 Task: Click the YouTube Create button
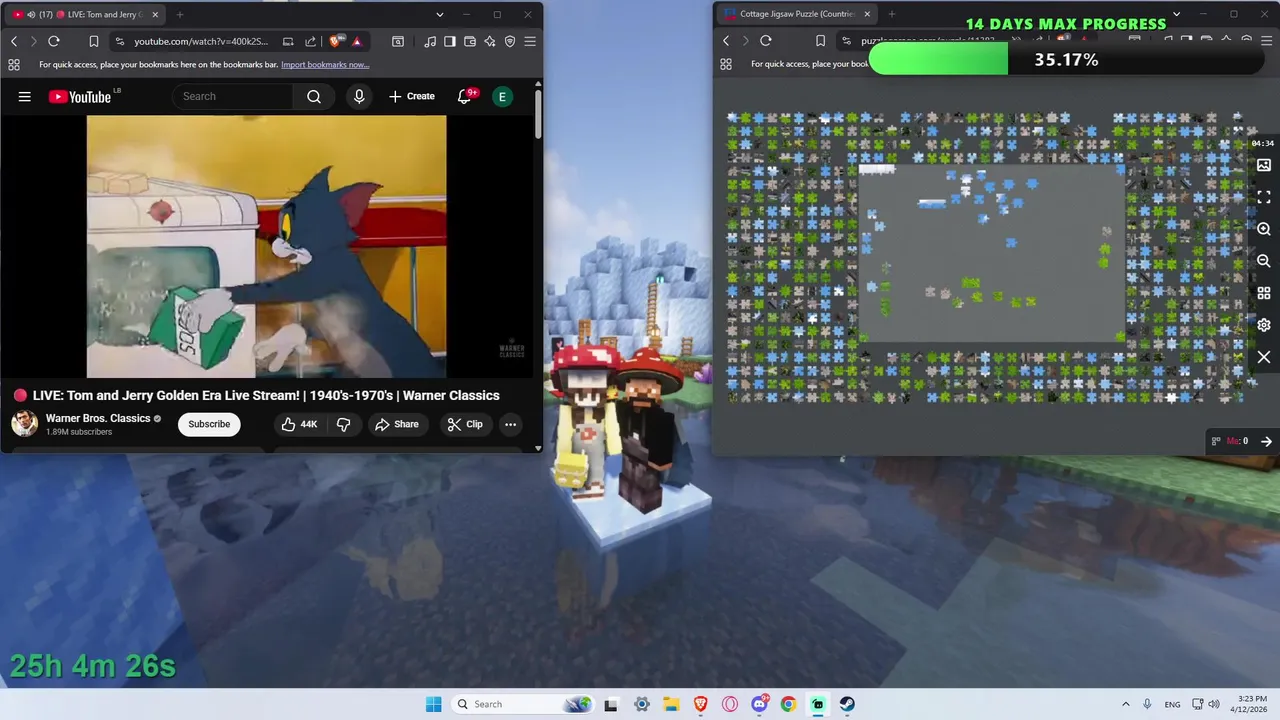coord(412,96)
